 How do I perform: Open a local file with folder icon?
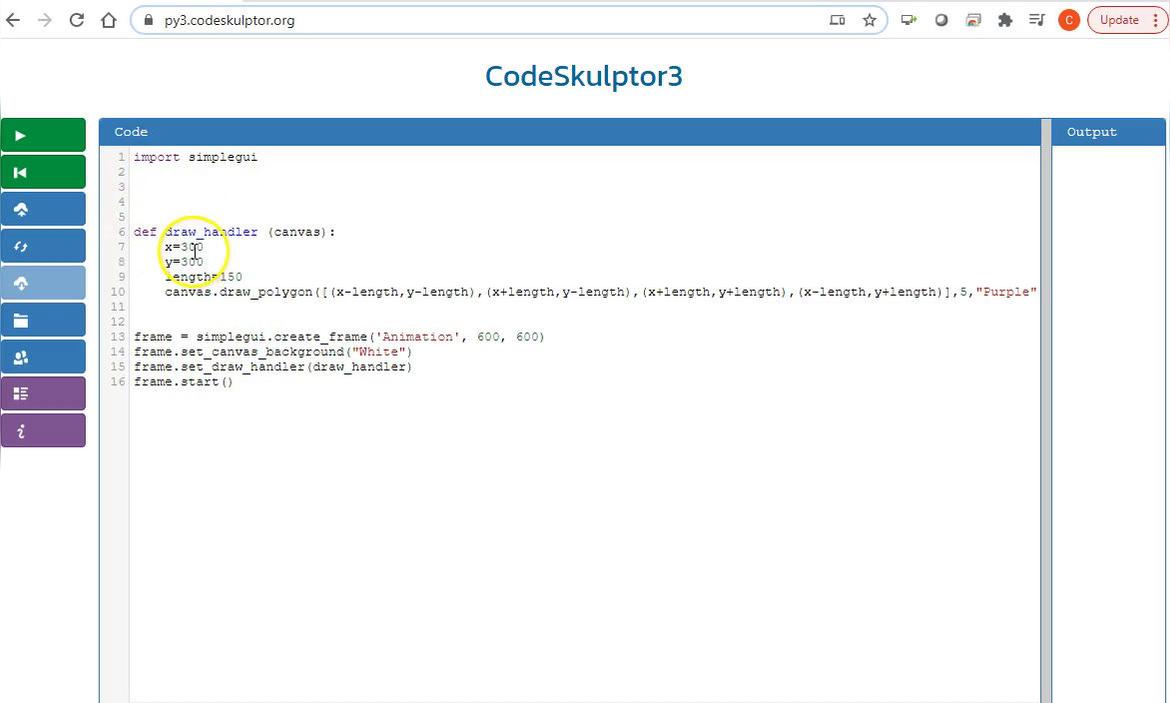point(43,320)
